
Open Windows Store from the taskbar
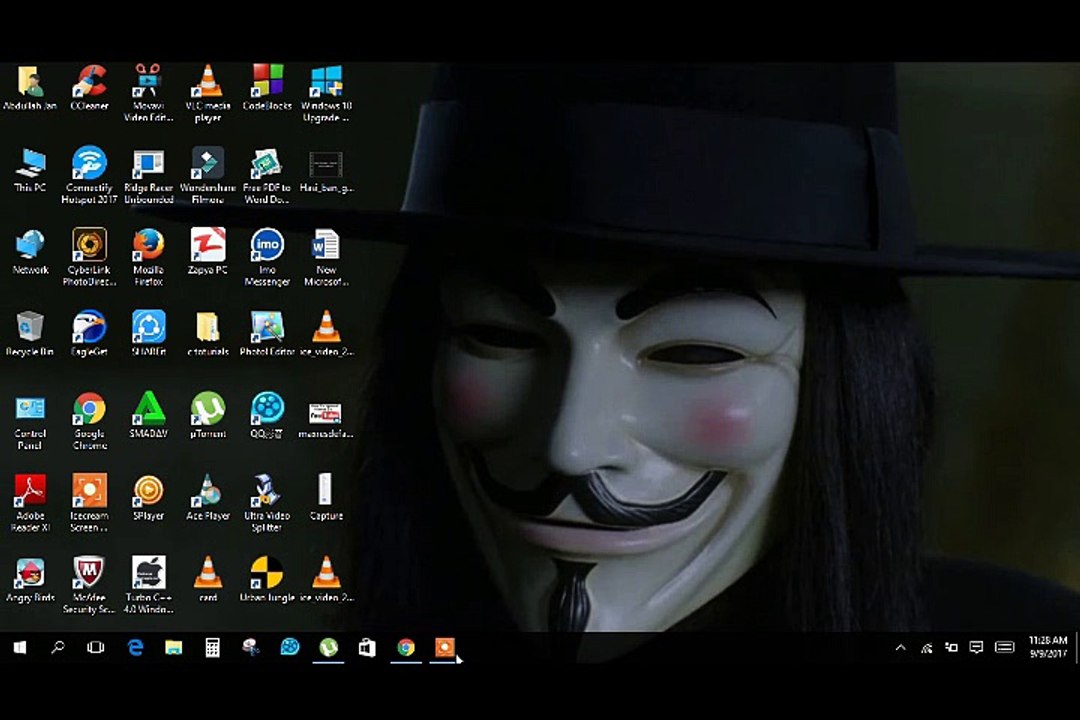[367, 648]
